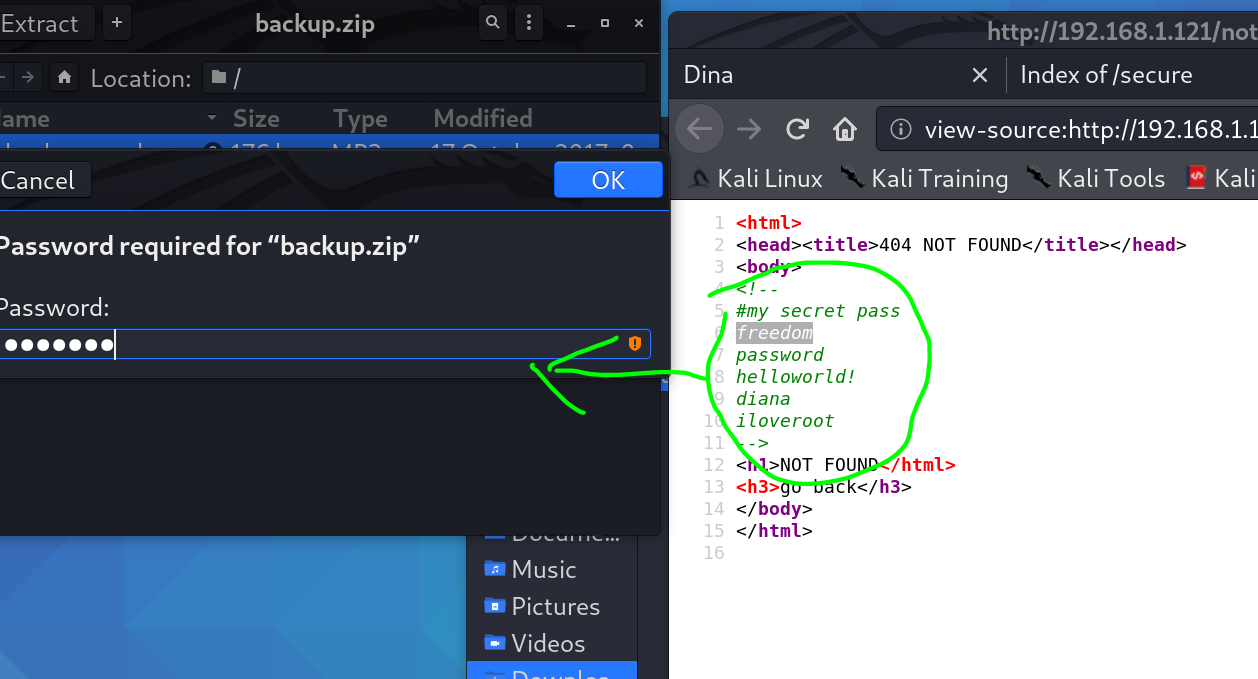
Task: Click in the Password input field
Action: click(320, 344)
